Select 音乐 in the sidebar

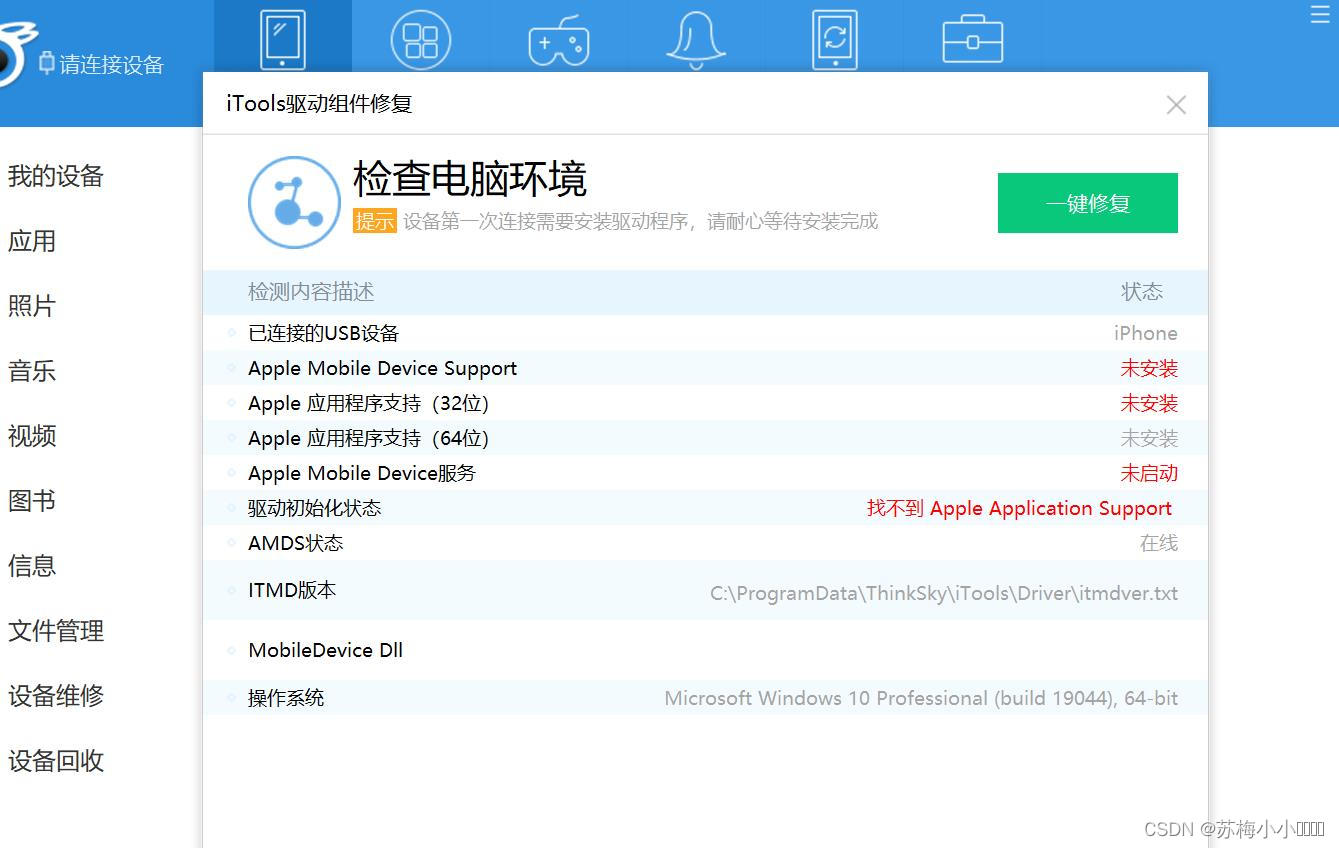coord(32,371)
